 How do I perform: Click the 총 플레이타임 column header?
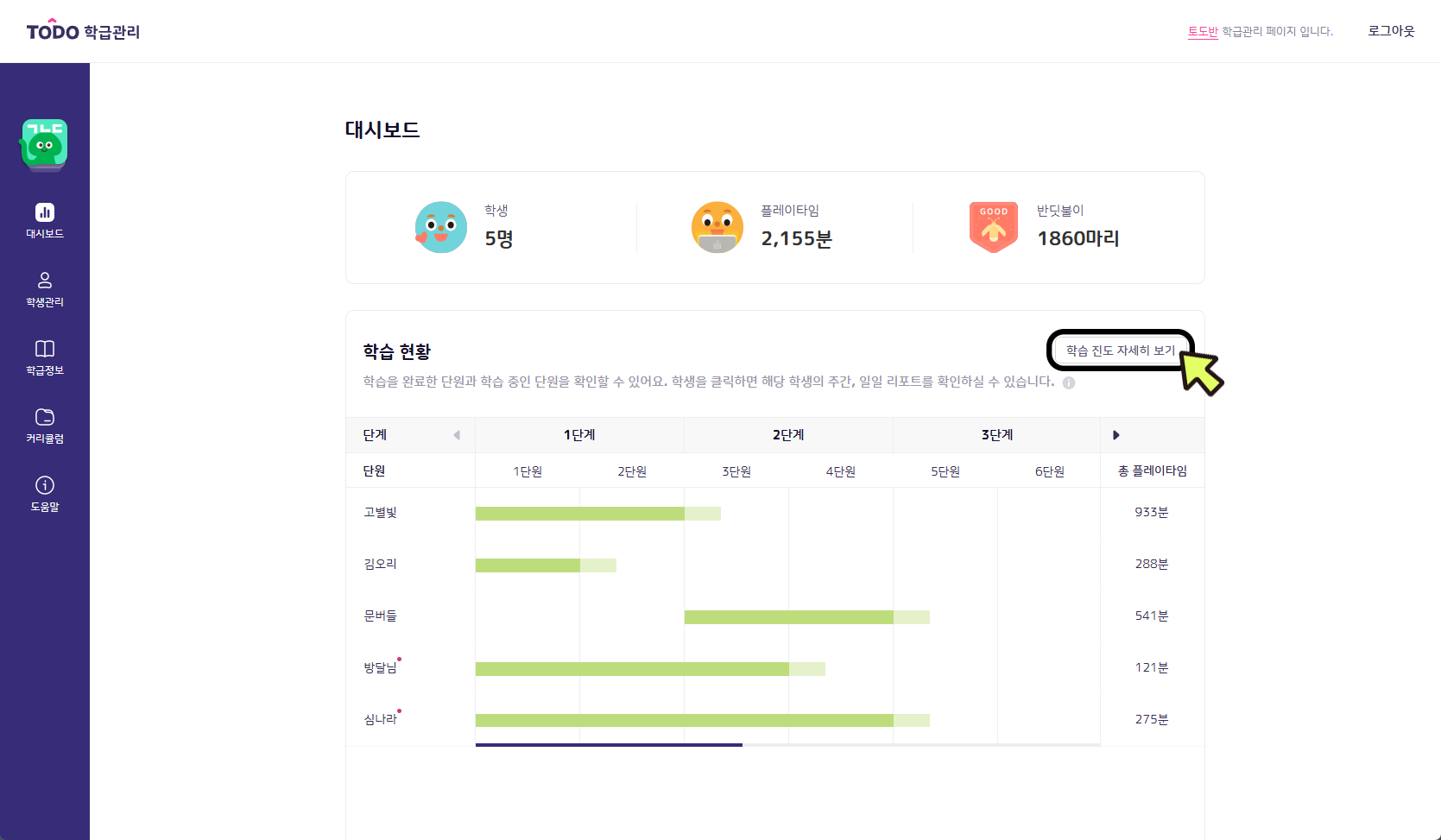click(x=1153, y=471)
